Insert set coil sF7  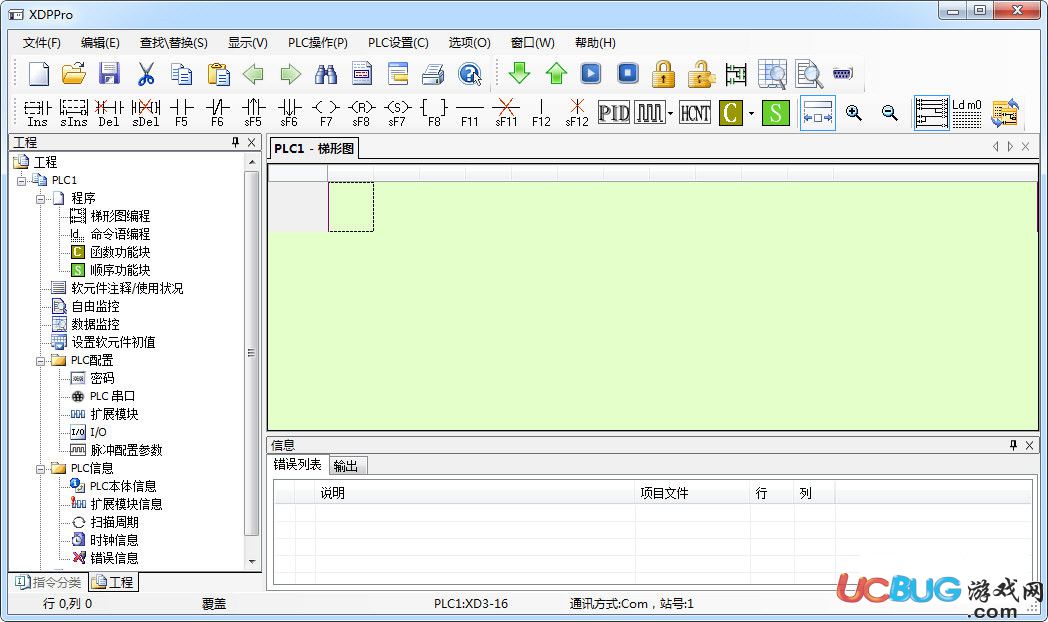pyautogui.click(x=397, y=113)
